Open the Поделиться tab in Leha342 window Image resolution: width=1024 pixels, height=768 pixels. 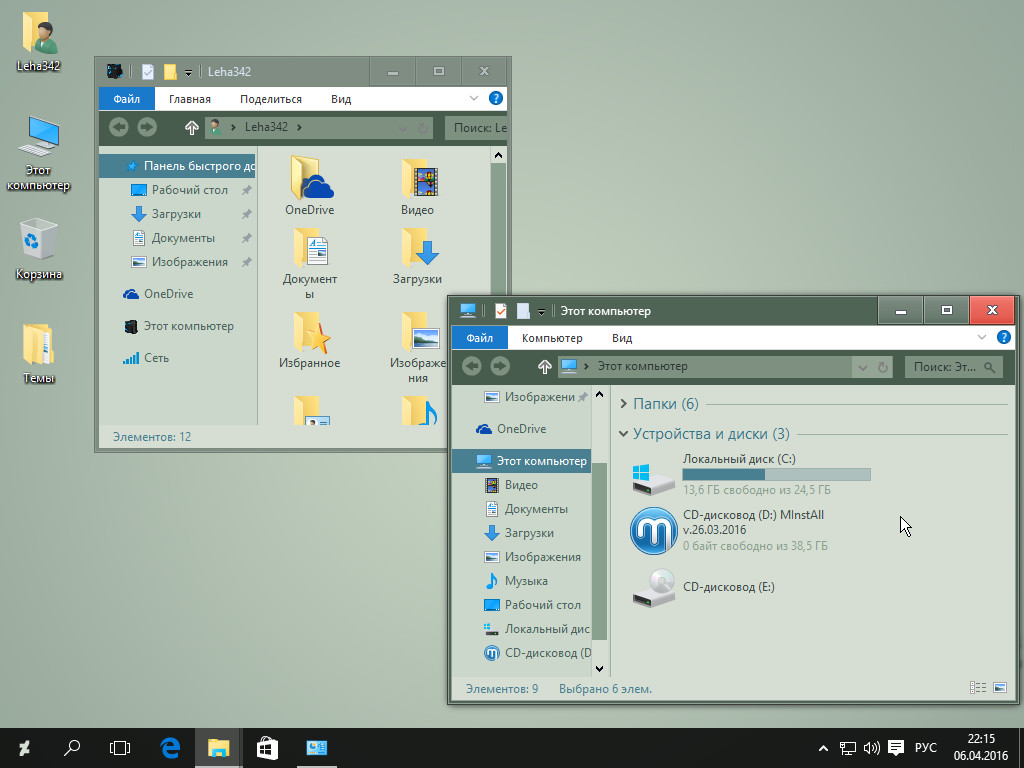point(270,99)
